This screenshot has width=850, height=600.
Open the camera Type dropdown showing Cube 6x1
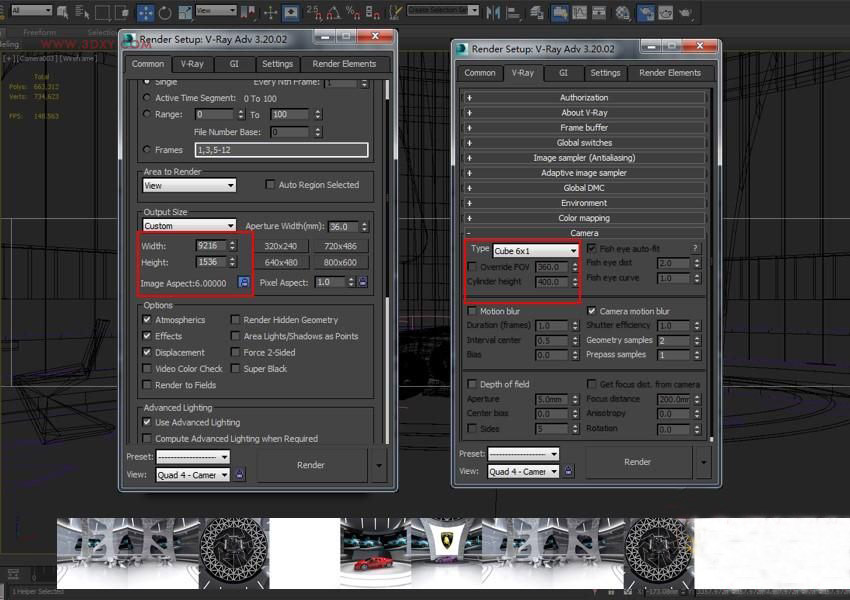(x=536, y=251)
